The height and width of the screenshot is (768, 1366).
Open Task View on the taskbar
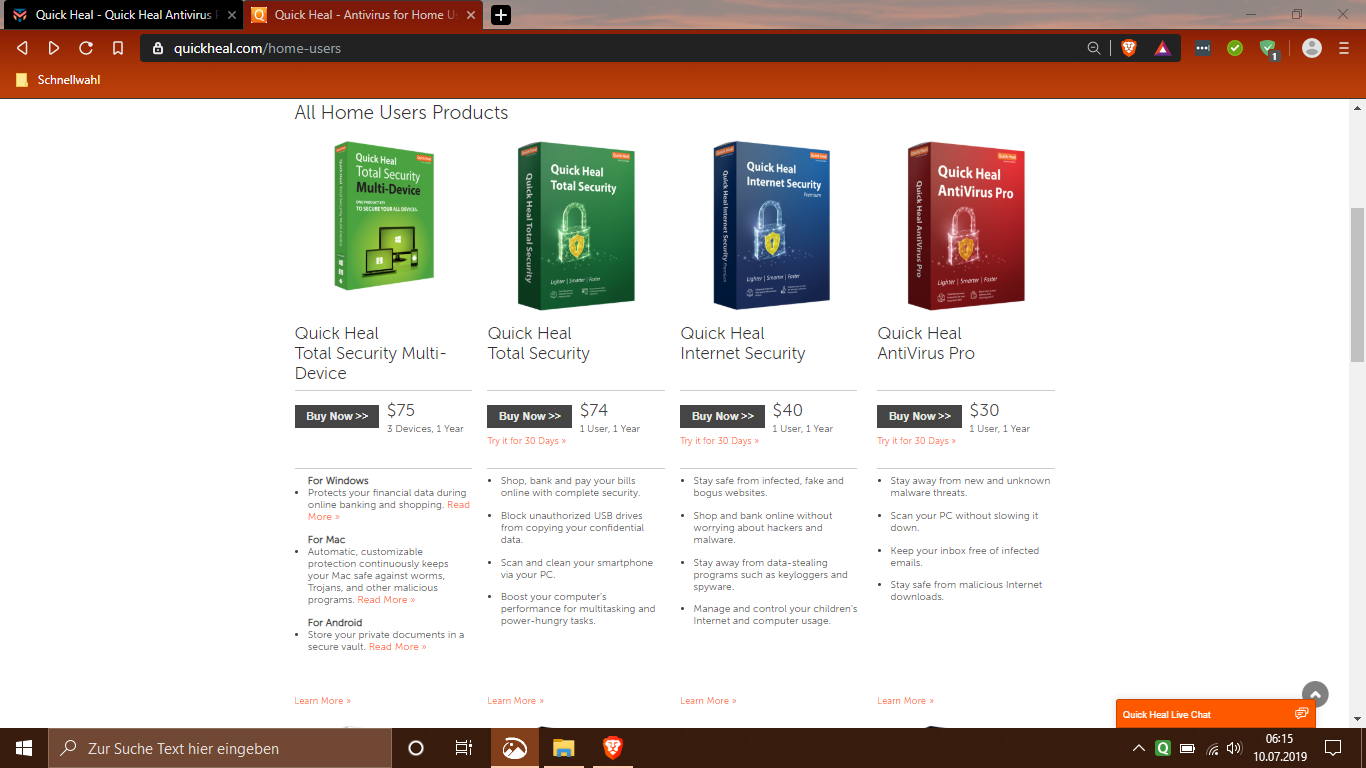click(464, 748)
